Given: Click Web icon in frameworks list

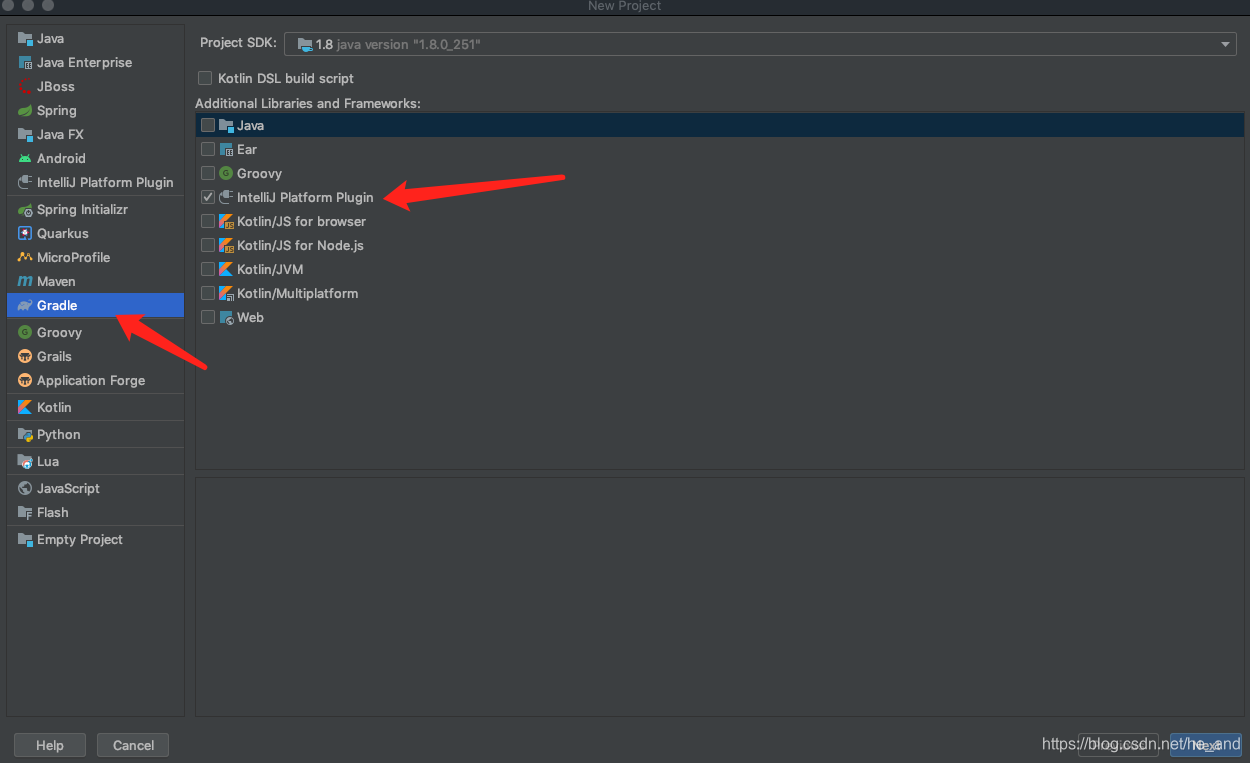Looking at the screenshot, I should 226,317.
